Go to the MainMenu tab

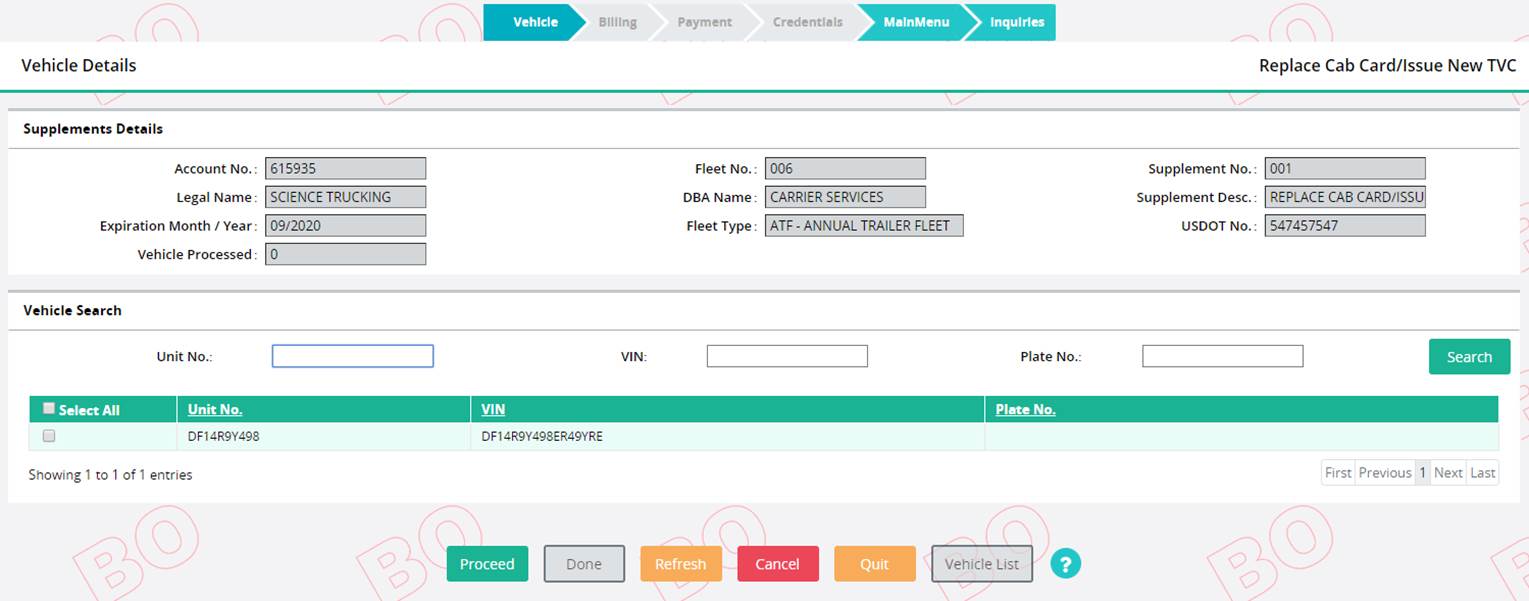915,22
